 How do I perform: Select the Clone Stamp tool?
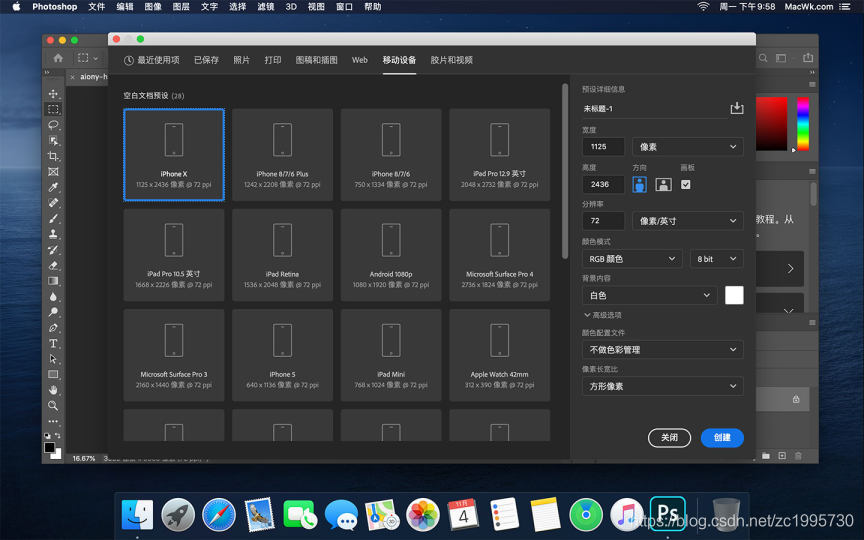(53, 234)
